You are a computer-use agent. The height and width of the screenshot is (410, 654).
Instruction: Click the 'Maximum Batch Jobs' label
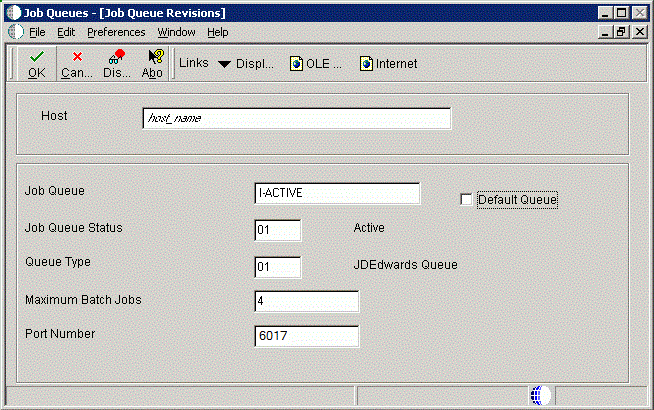pos(83,300)
